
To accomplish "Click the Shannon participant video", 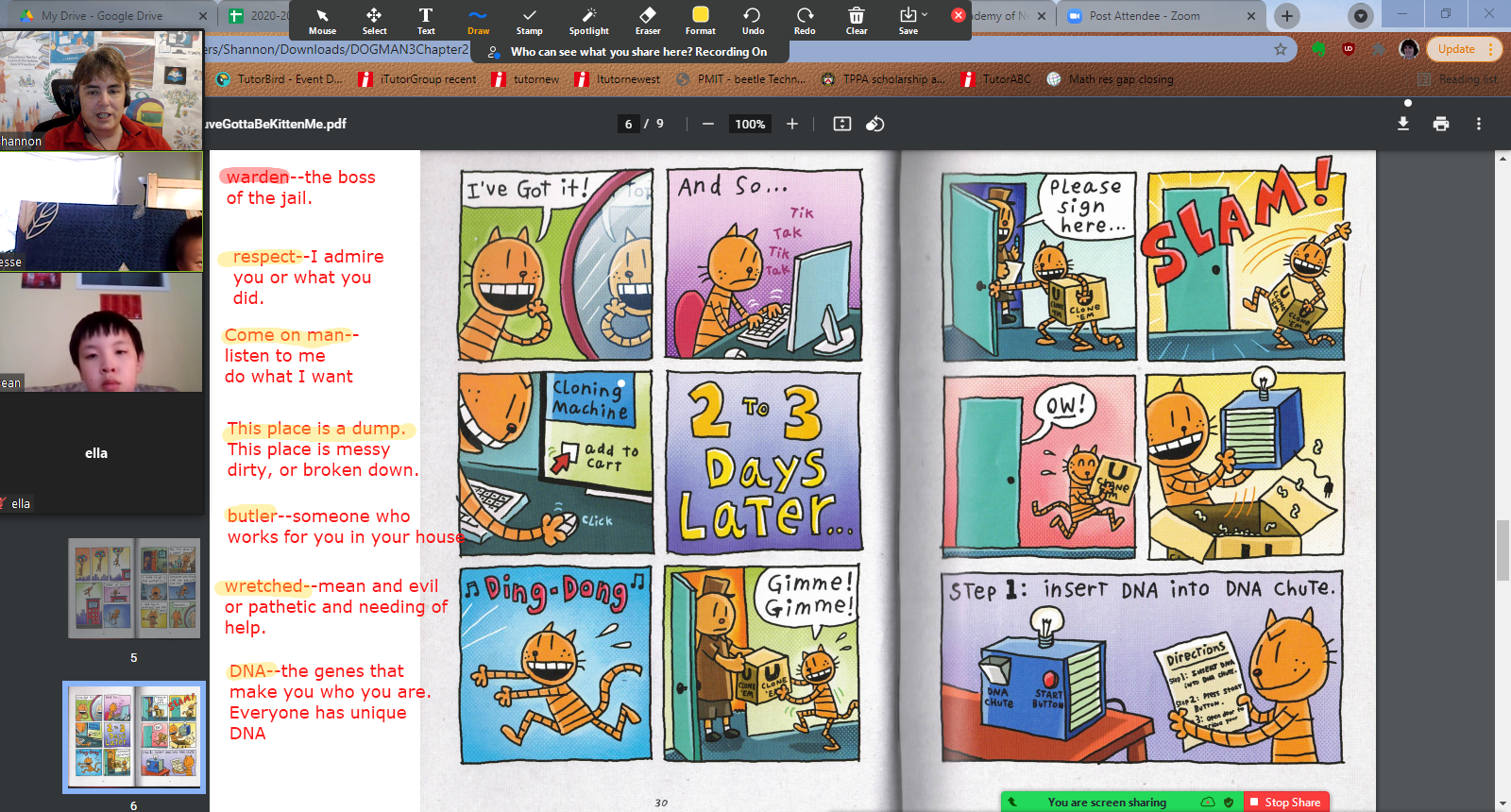I will pyautogui.click(x=101, y=90).
